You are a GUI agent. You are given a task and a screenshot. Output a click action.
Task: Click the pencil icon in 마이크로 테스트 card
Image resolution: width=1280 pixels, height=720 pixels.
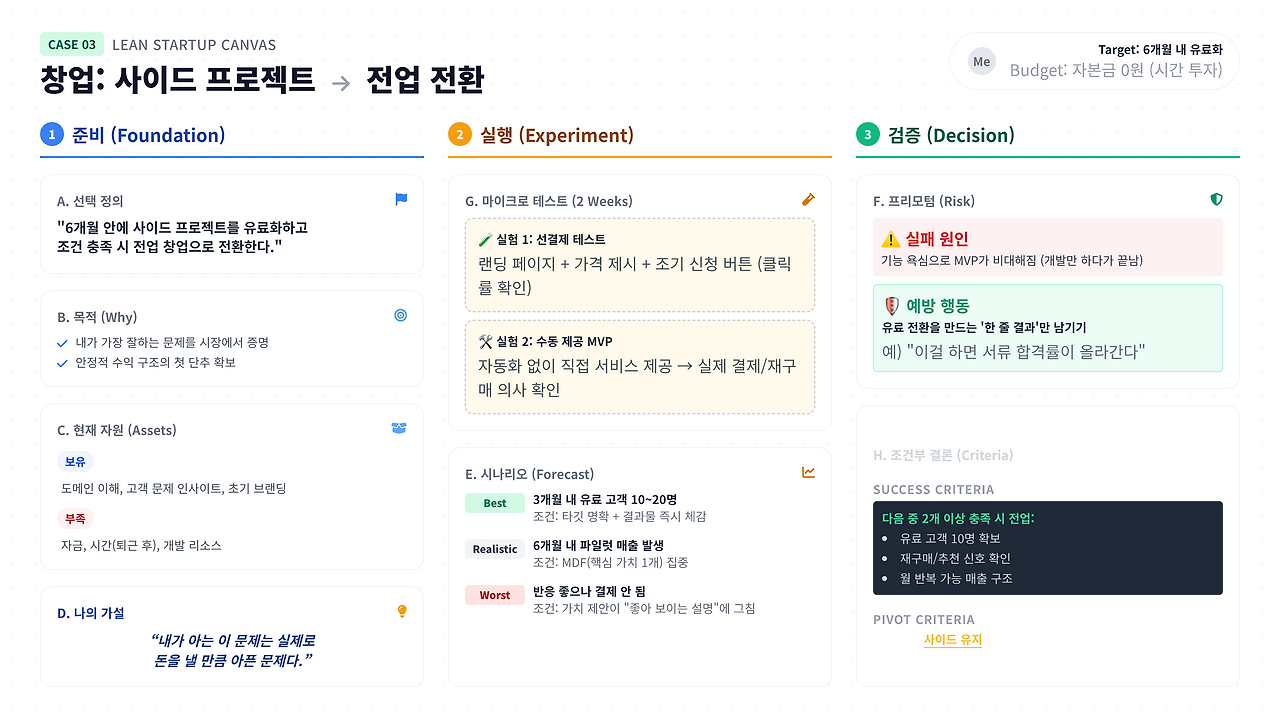tap(808, 200)
